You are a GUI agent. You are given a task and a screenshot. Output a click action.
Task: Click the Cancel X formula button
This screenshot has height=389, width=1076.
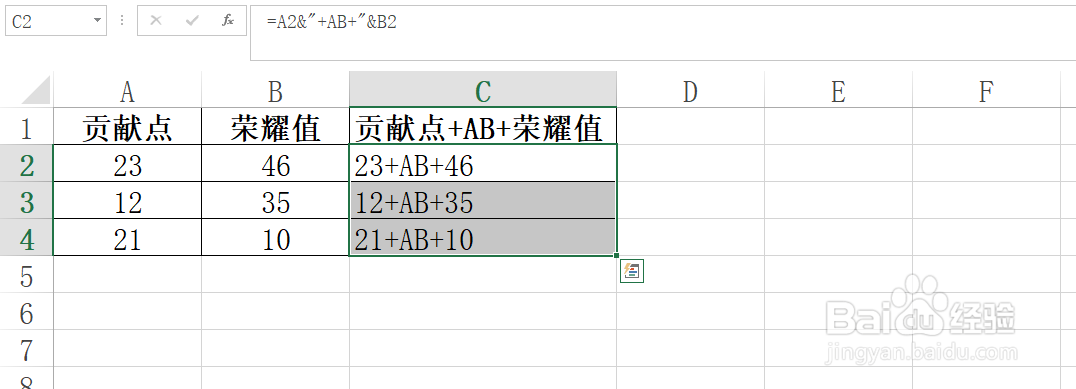[x=156, y=21]
